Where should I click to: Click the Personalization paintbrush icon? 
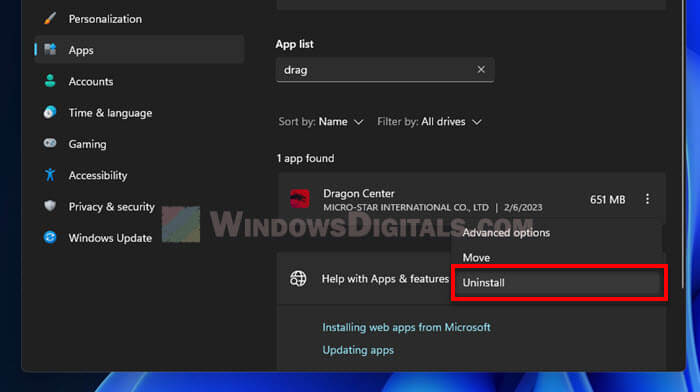pyautogui.click(x=50, y=18)
